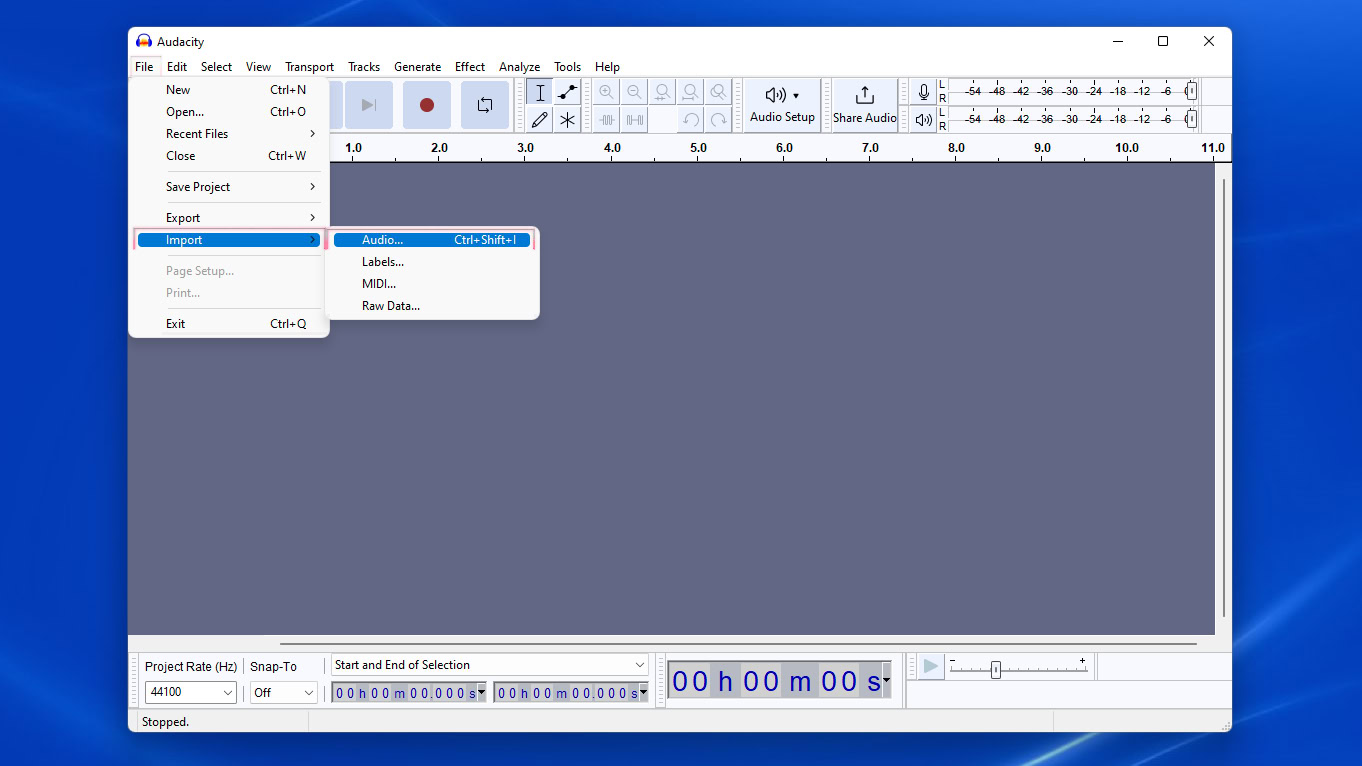Click the playback speed slider handle
The width and height of the screenshot is (1362, 766).
[995, 670]
